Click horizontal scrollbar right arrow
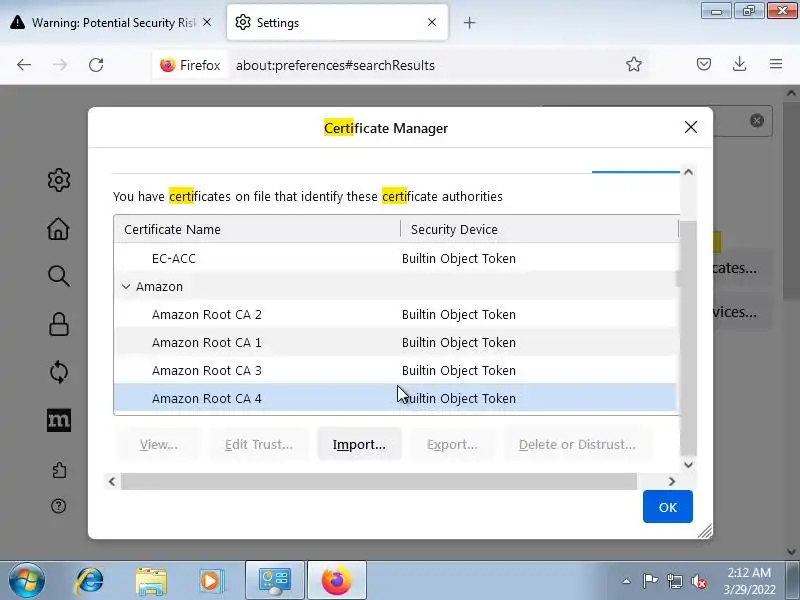 point(671,481)
